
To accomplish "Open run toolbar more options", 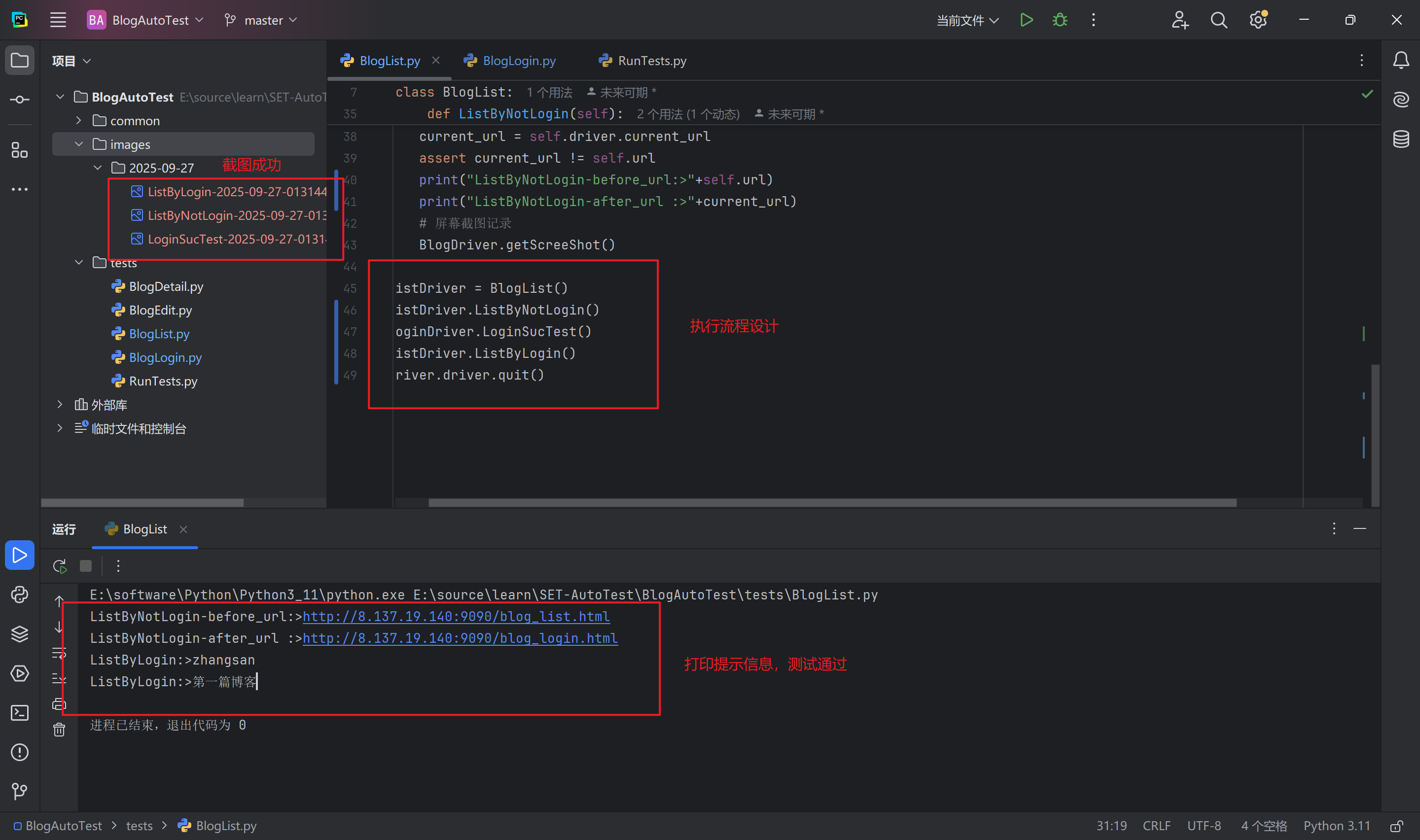I will (118, 565).
